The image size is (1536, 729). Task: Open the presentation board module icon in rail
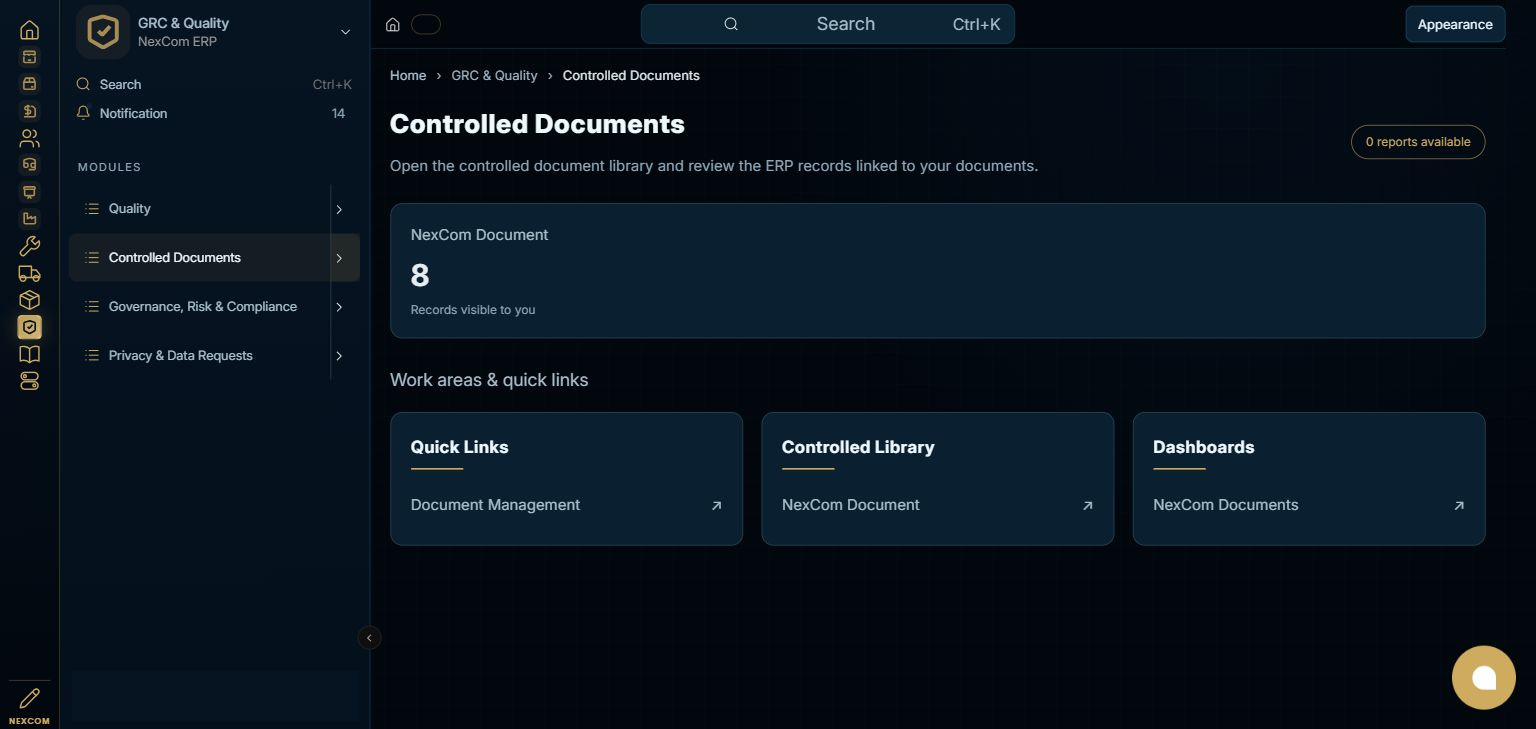(x=29, y=192)
